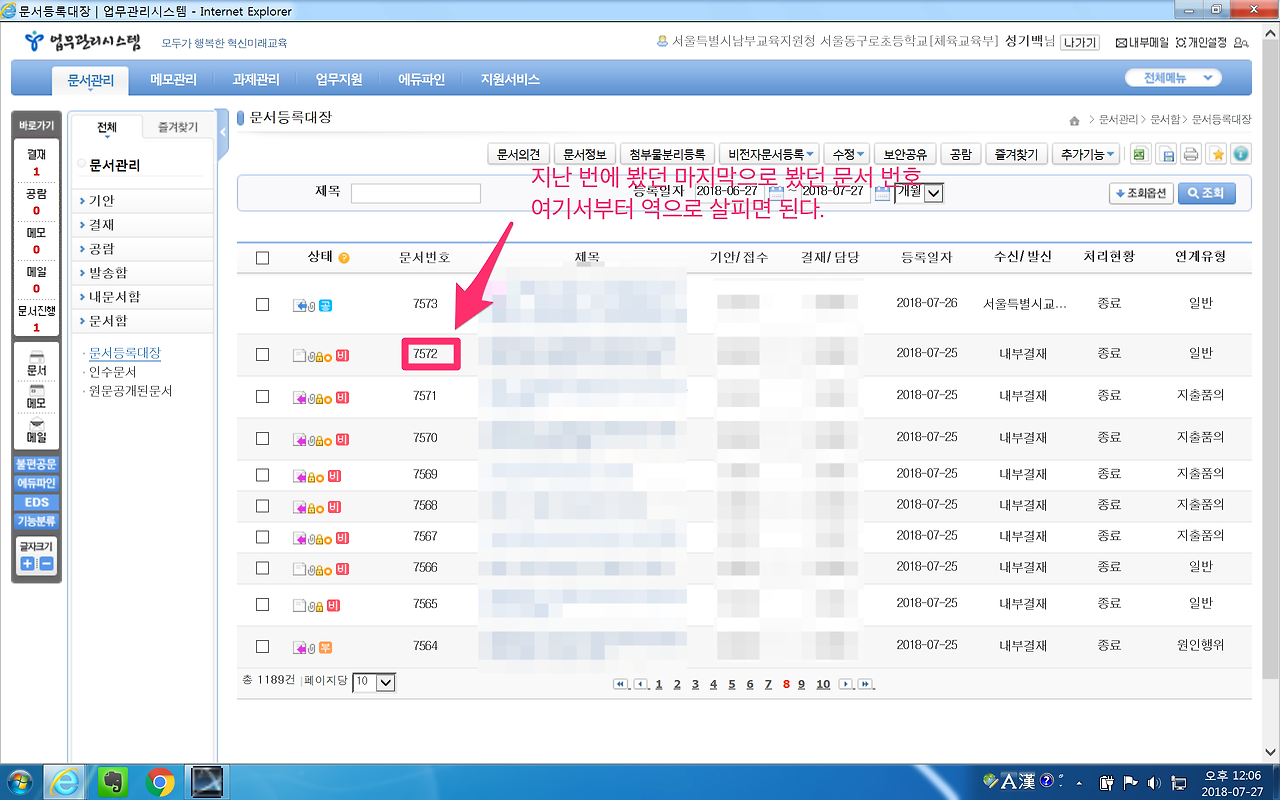Click the Excel export icon in toolbar
Screen dimensions: 1280x800
1139,154
